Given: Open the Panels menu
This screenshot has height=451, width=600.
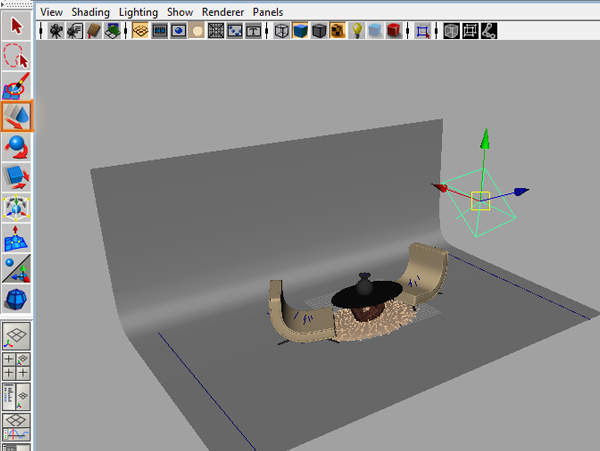Looking at the screenshot, I should click(268, 12).
